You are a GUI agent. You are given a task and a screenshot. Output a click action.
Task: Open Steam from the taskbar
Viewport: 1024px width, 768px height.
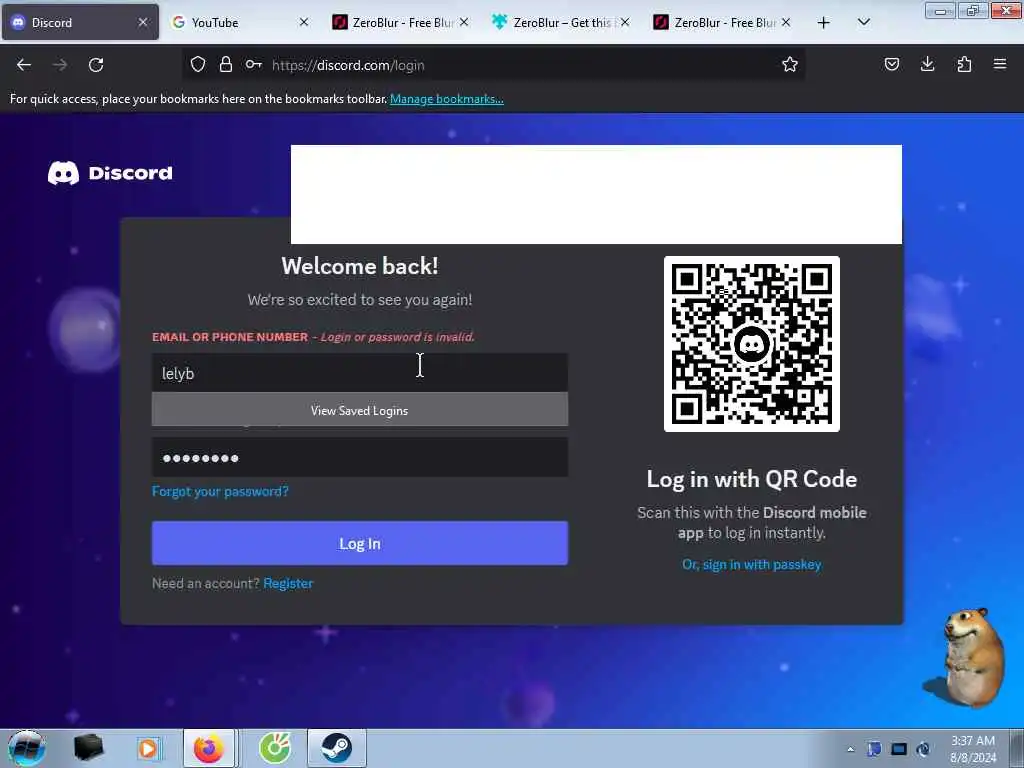pos(337,748)
